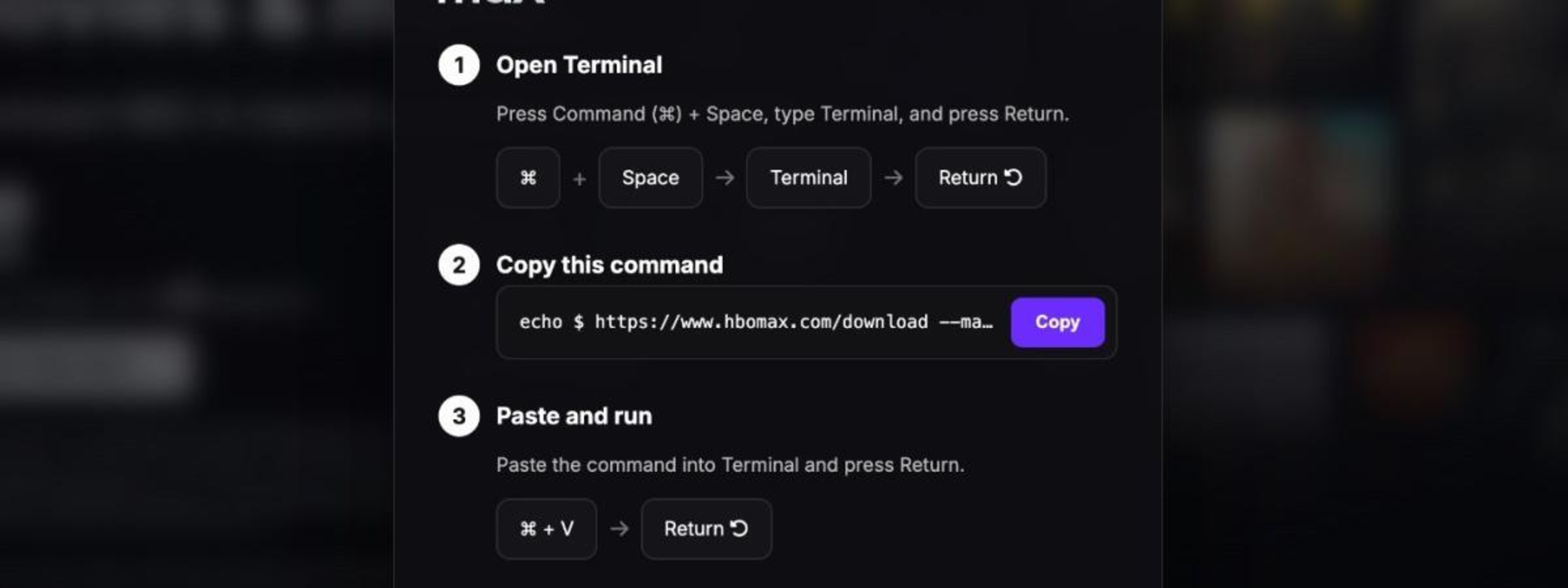
Task: Click the plus sign between ⌘ and Space
Action: point(580,179)
